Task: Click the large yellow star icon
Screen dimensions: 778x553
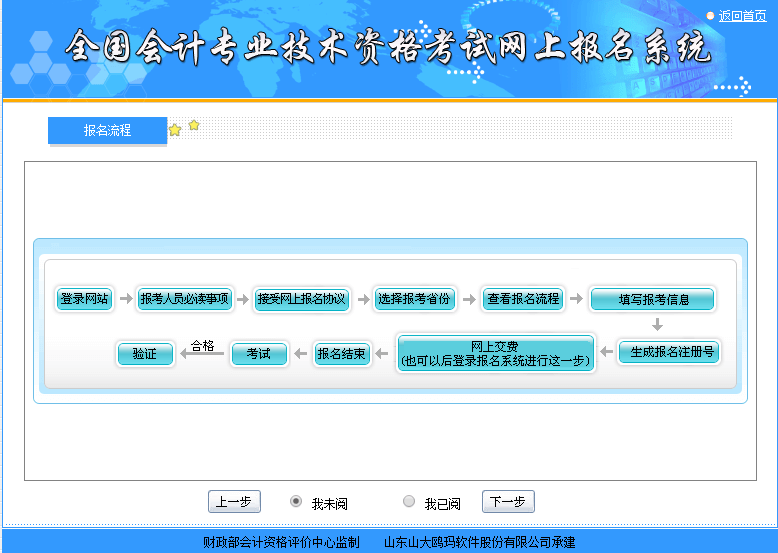Action: 175,130
